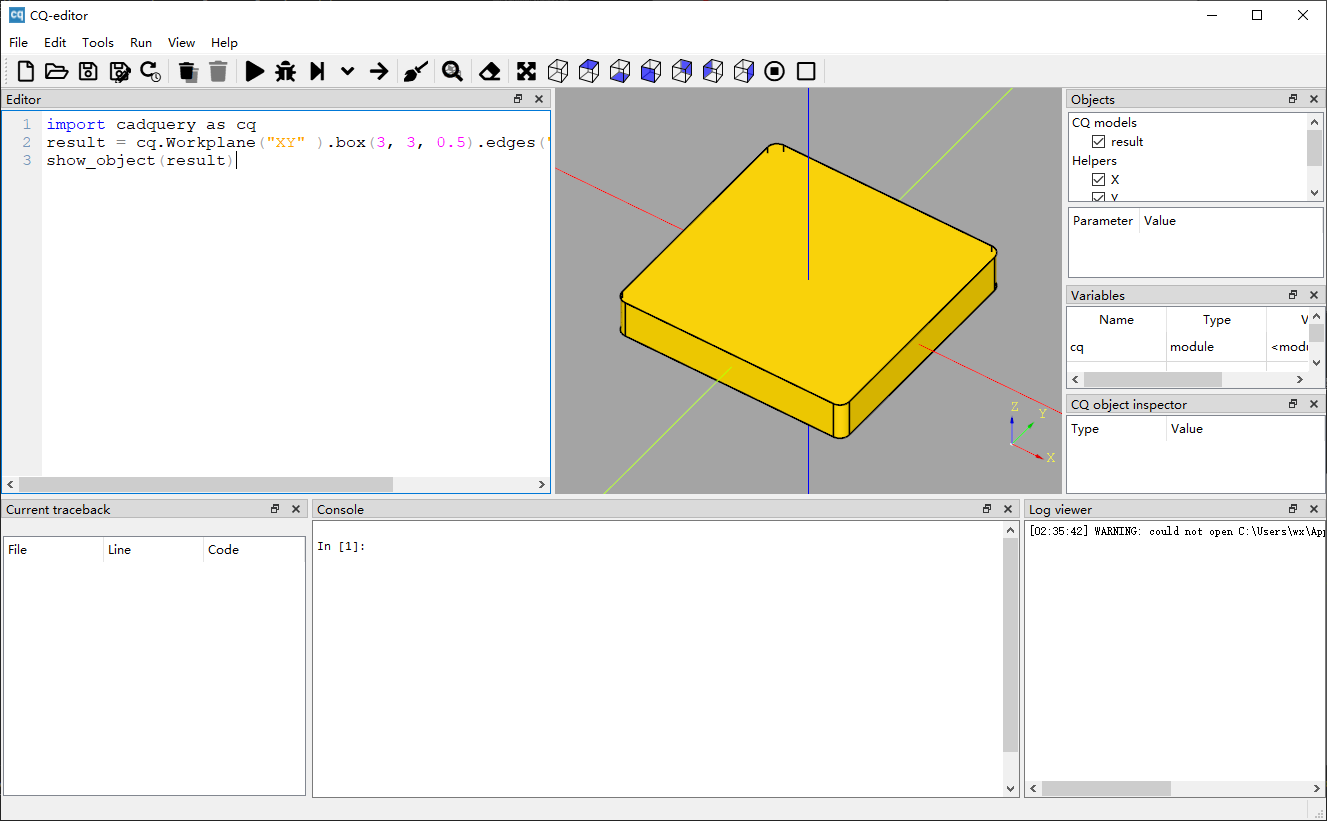Uncheck the result model checkbox
1327x821 pixels.
1099,142
